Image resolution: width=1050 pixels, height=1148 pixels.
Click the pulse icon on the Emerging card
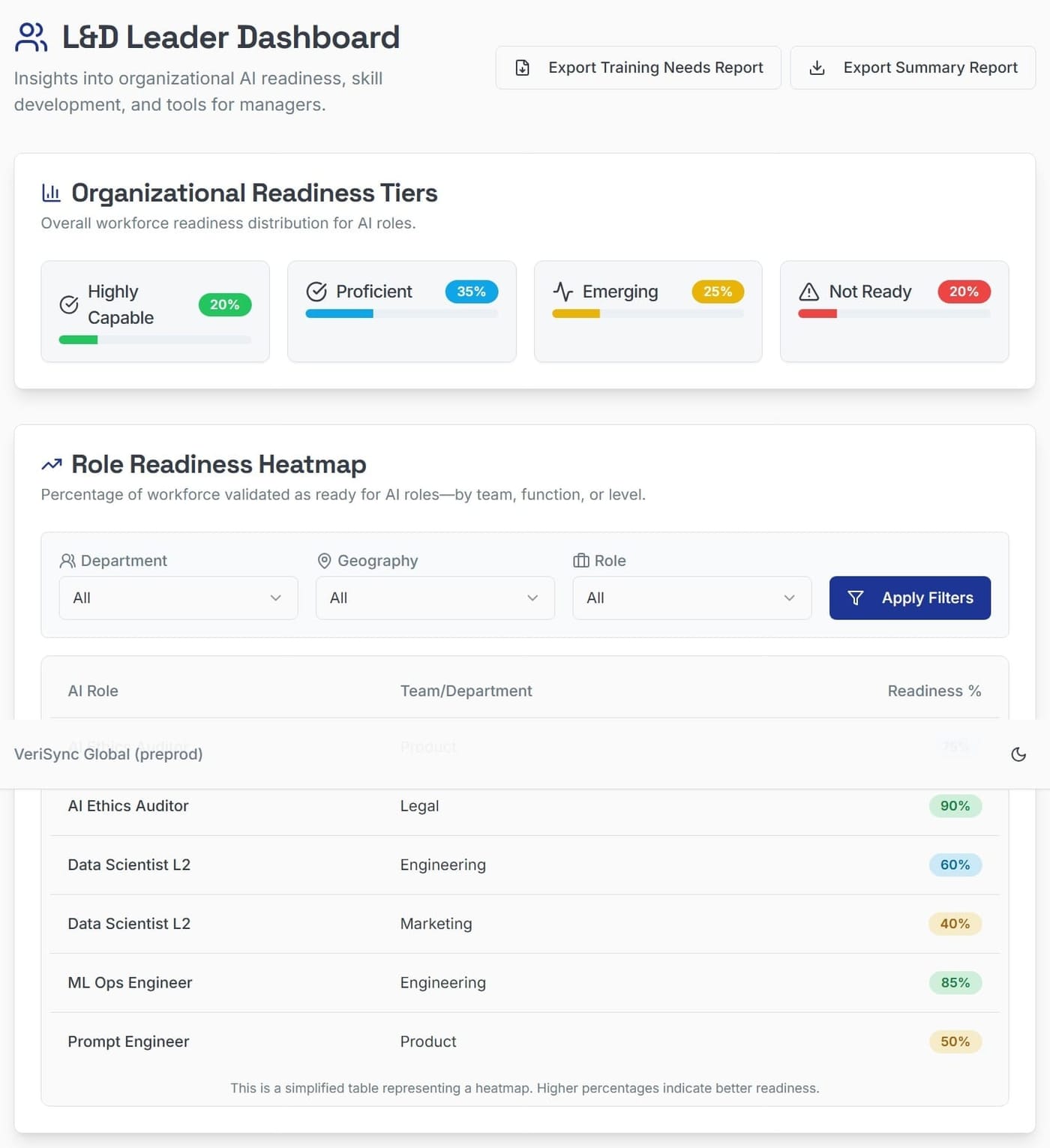[x=562, y=292]
